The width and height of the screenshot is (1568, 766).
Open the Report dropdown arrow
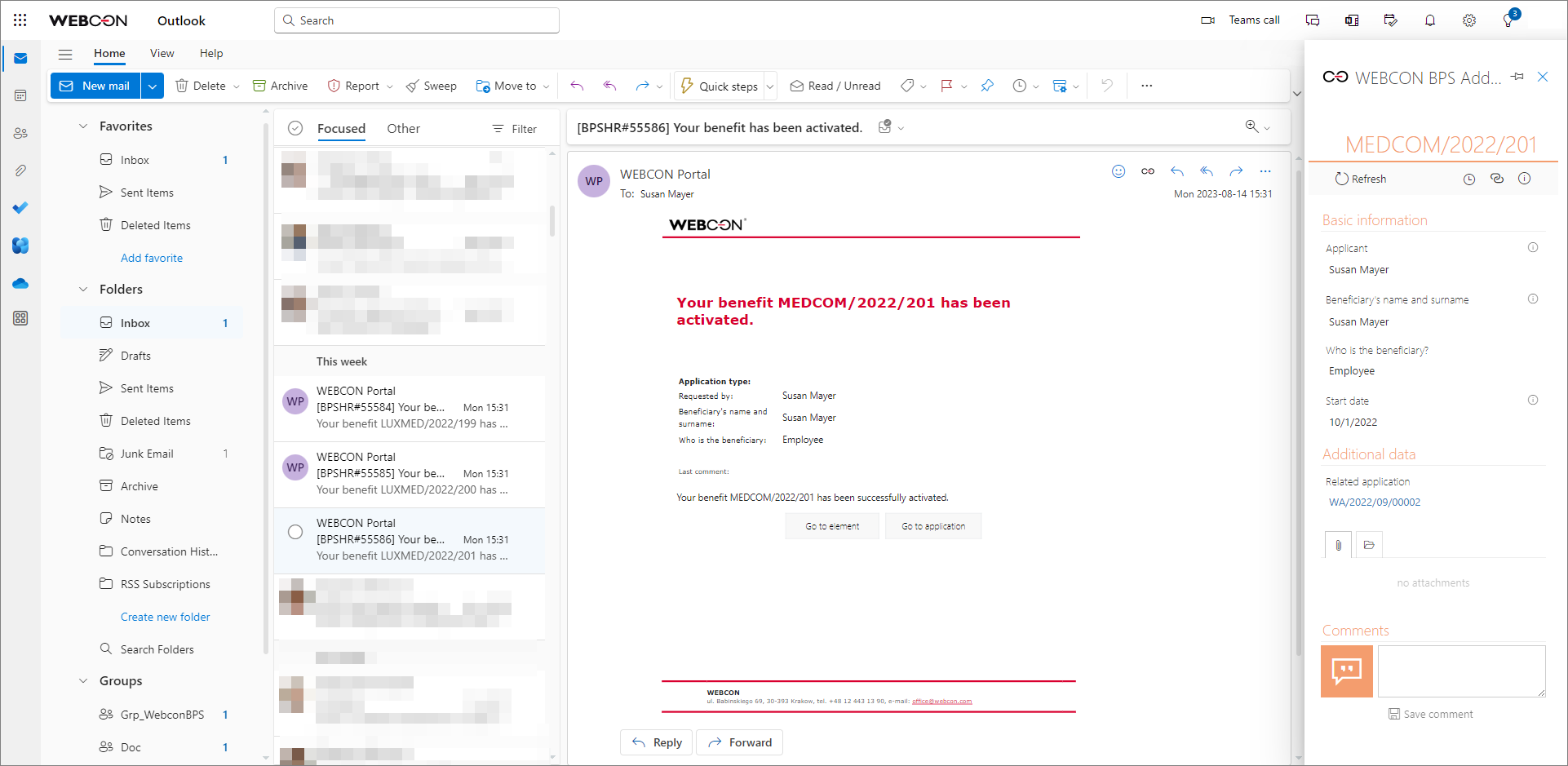pyautogui.click(x=390, y=86)
